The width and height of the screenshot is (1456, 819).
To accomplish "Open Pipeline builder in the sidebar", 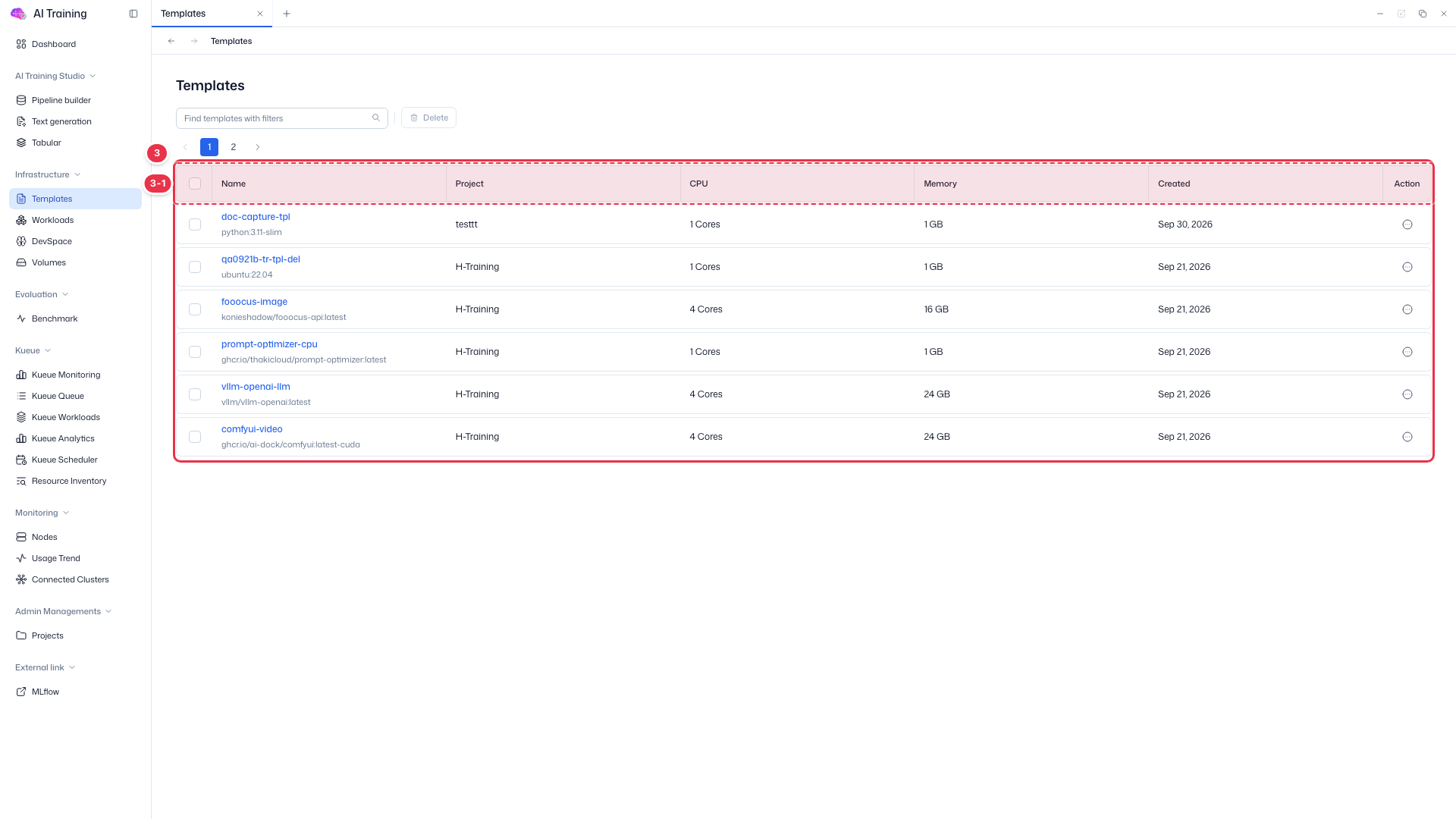I will point(61,100).
